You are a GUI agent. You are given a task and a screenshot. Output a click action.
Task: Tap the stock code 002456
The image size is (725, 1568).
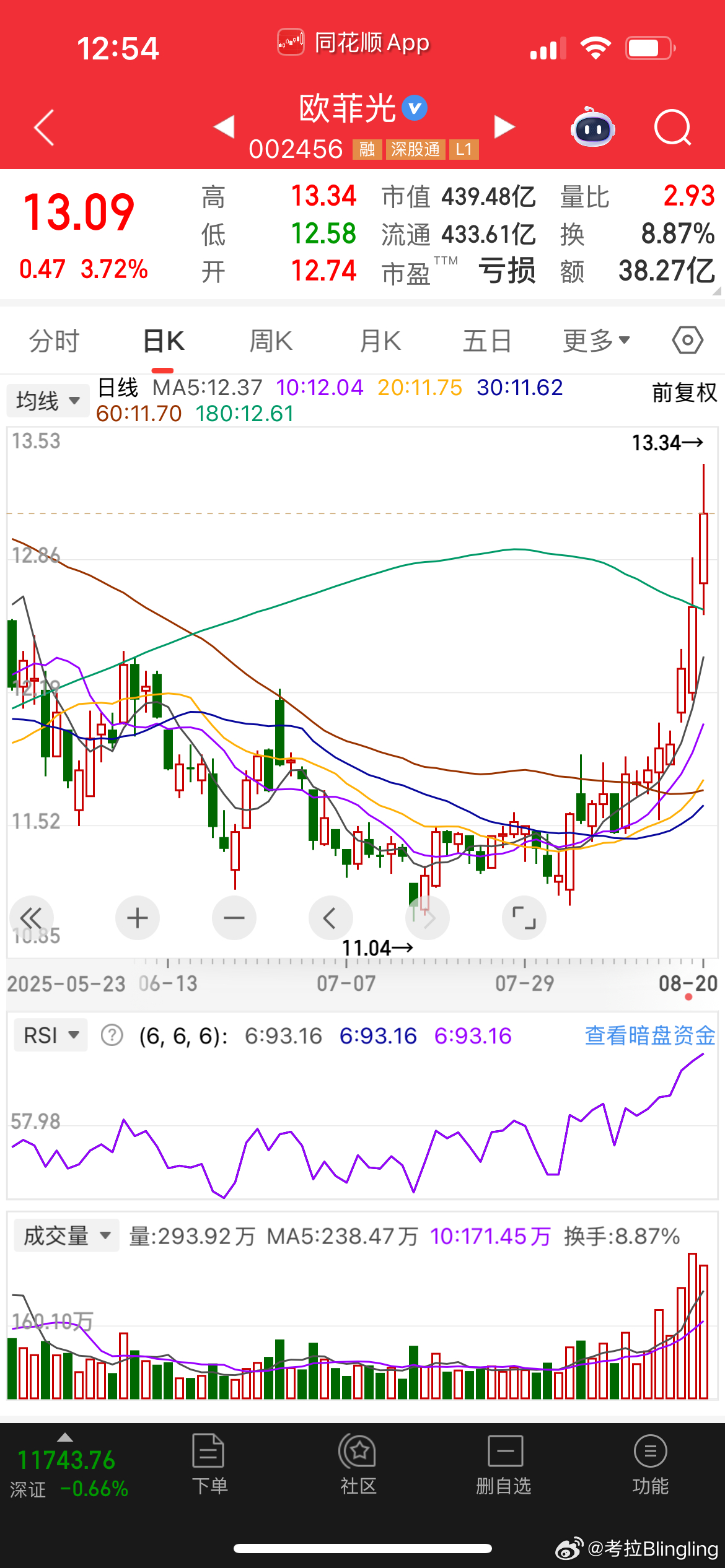click(296, 149)
